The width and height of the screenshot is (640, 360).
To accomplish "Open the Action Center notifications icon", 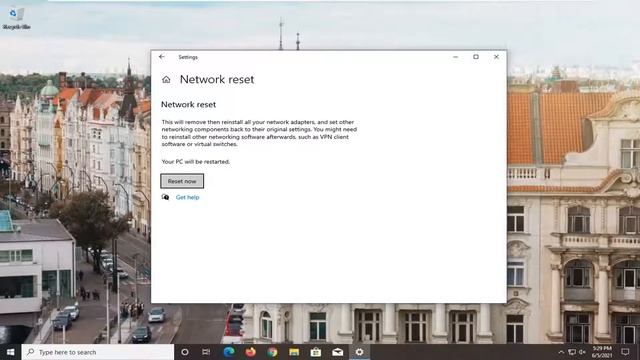I will coord(625,352).
